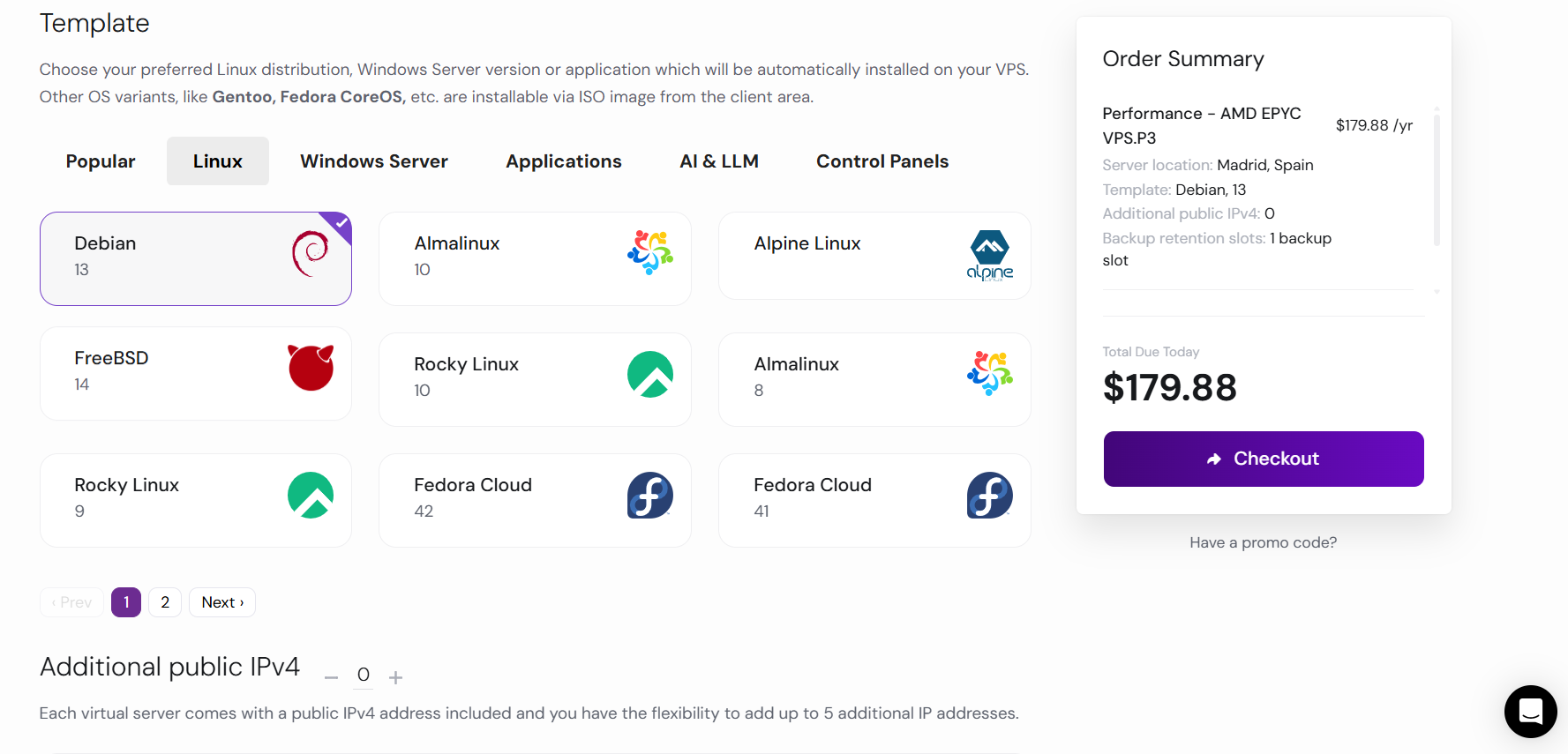Screen dimensions: 1568x754
Task: Click the Template: Debian, 13 summary line
Action: (x=1174, y=190)
